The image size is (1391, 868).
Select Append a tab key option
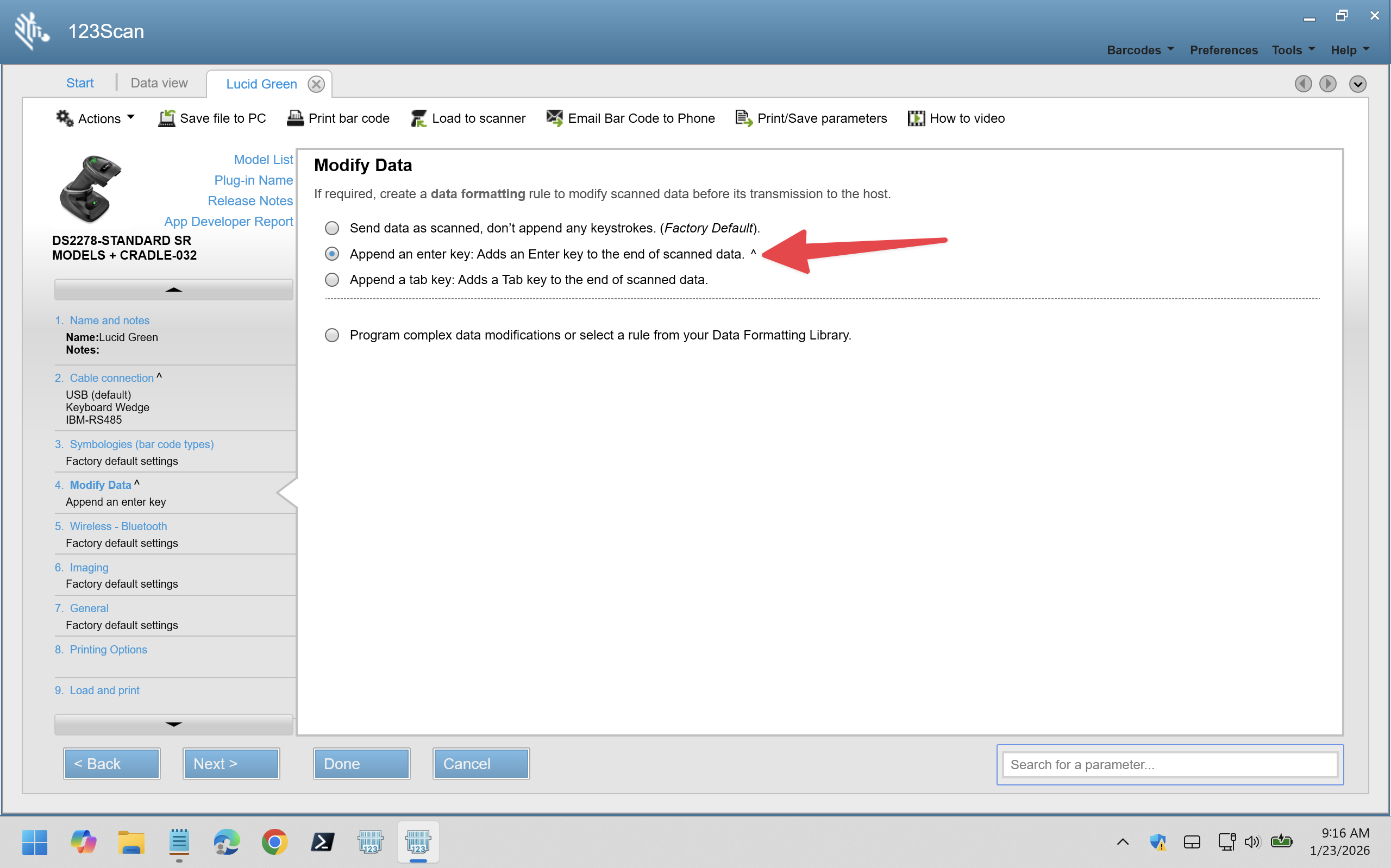tap(332, 280)
